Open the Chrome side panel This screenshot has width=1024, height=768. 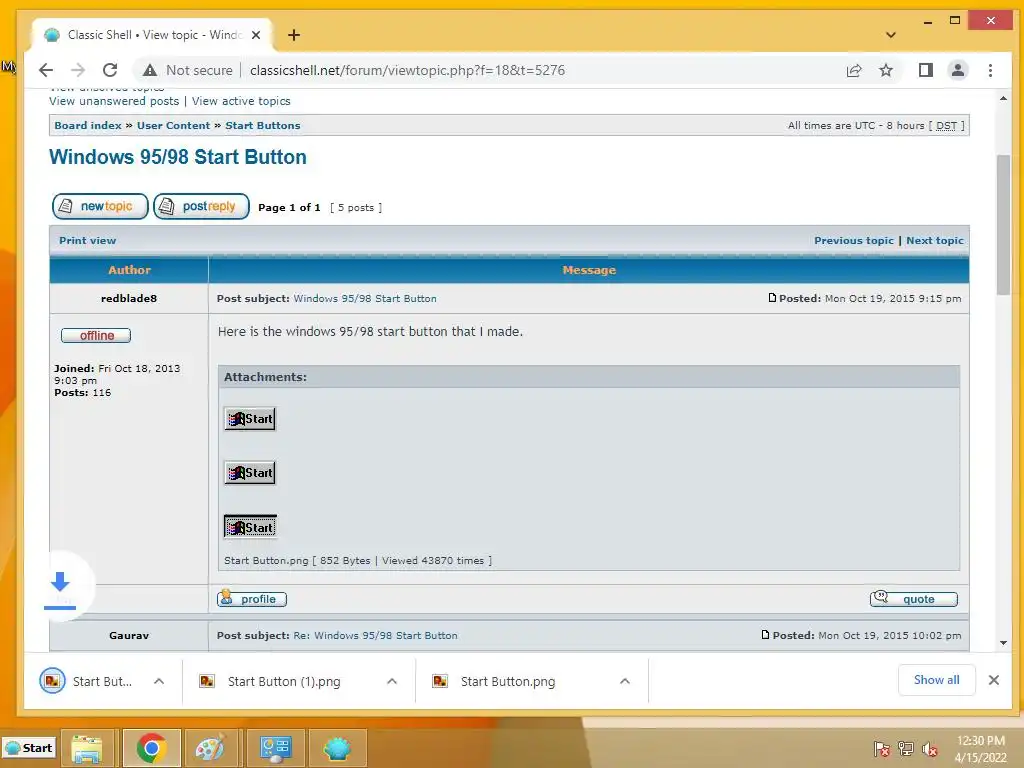(925, 70)
